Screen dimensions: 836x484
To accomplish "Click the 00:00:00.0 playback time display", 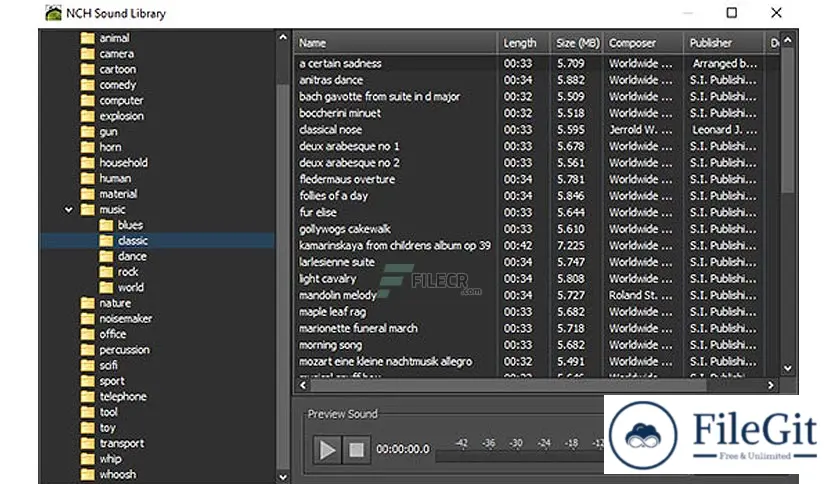I will click(x=403, y=449).
